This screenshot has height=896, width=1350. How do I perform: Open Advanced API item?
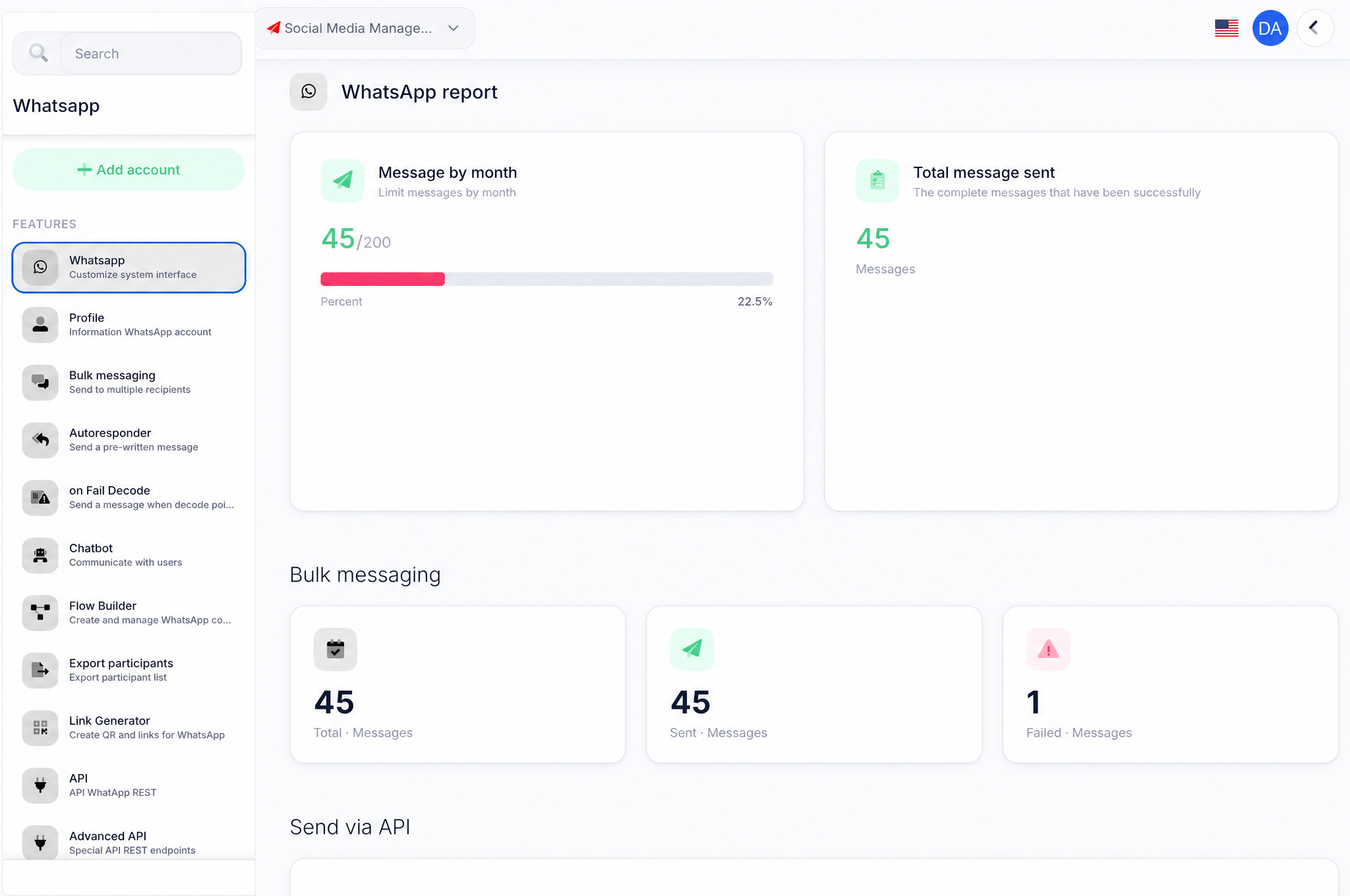(129, 843)
